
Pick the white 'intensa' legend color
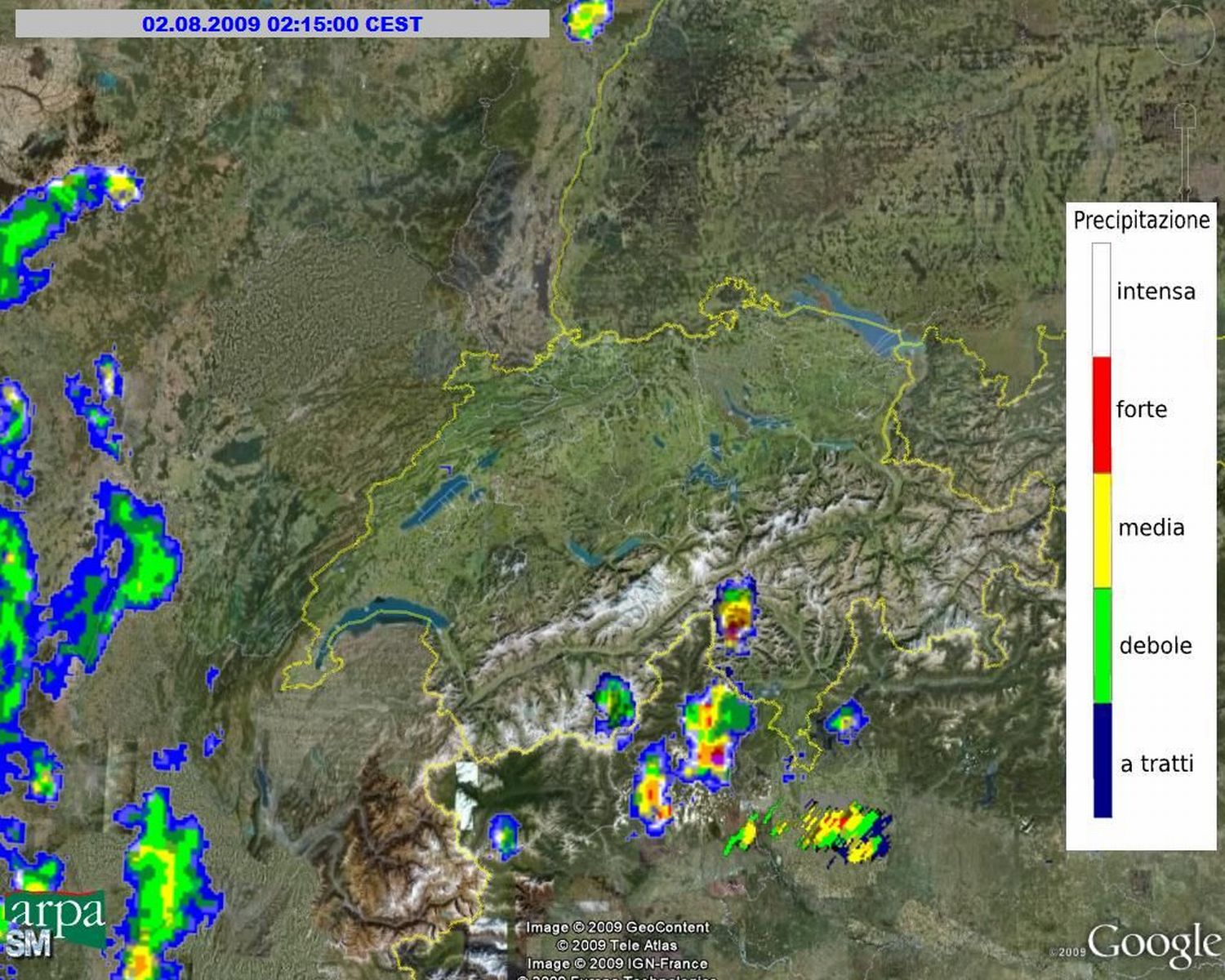[1102, 300]
